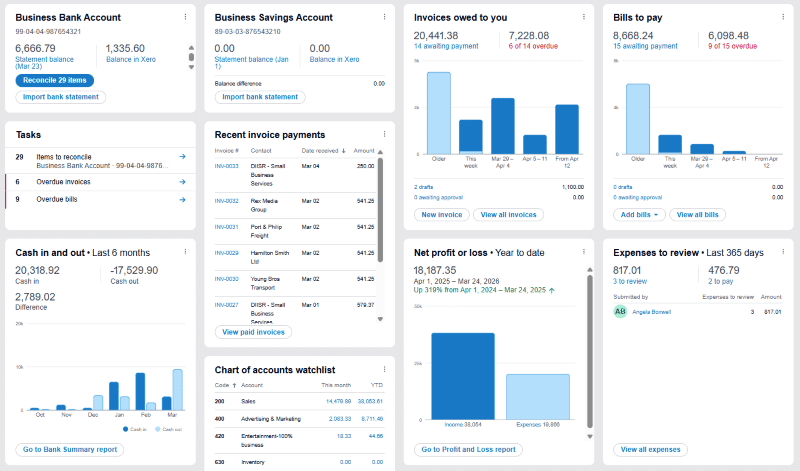The width and height of the screenshot is (800, 471).
Task: Click Sales this month value 14,479.89
Action: [x=338, y=402]
